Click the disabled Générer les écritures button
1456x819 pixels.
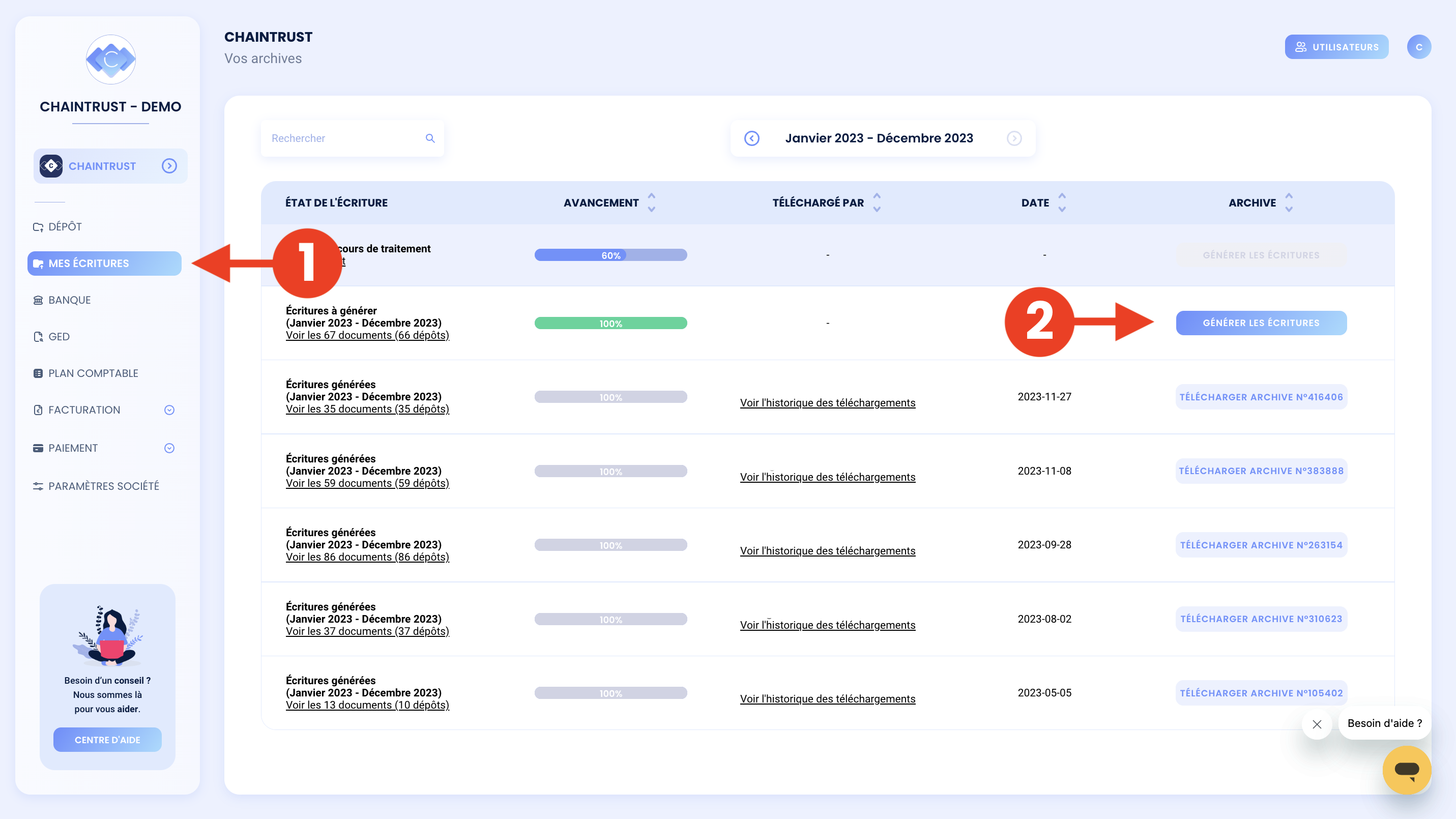[x=1261, y=255]
